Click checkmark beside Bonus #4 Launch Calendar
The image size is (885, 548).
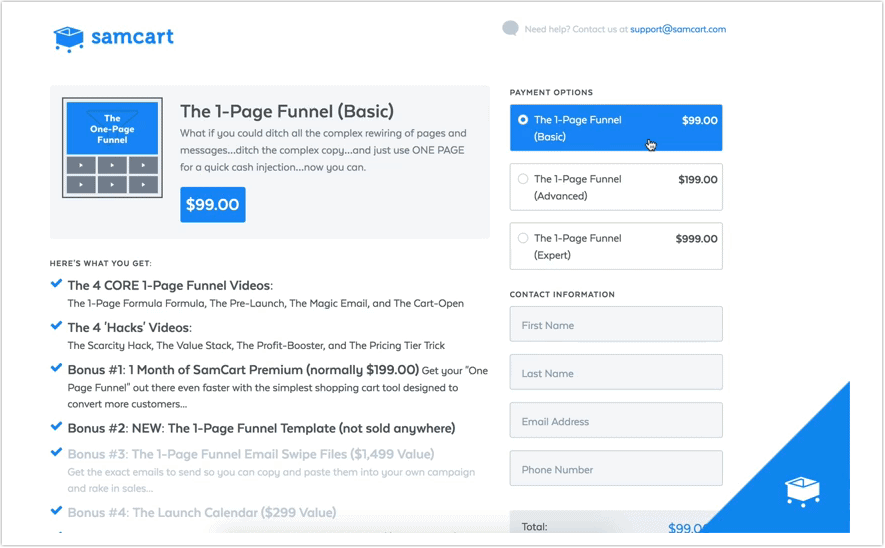click(x=56, y=511)
